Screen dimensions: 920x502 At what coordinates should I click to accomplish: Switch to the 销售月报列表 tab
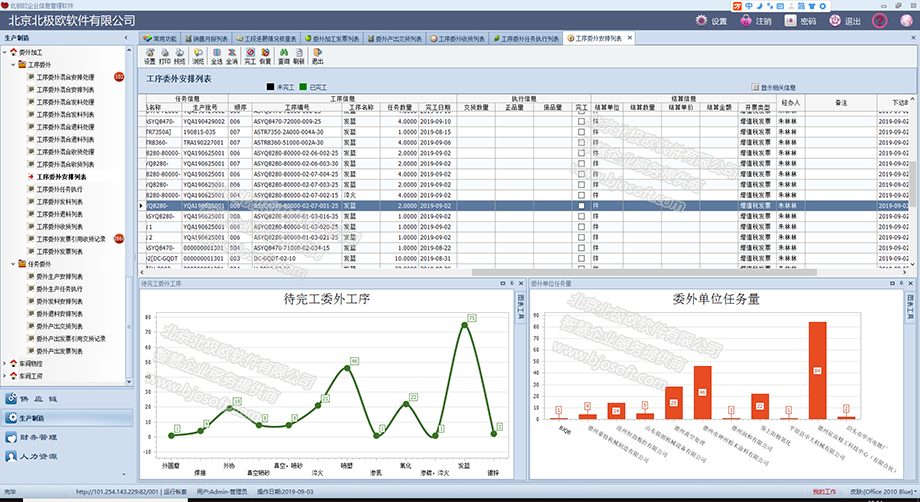206,39
